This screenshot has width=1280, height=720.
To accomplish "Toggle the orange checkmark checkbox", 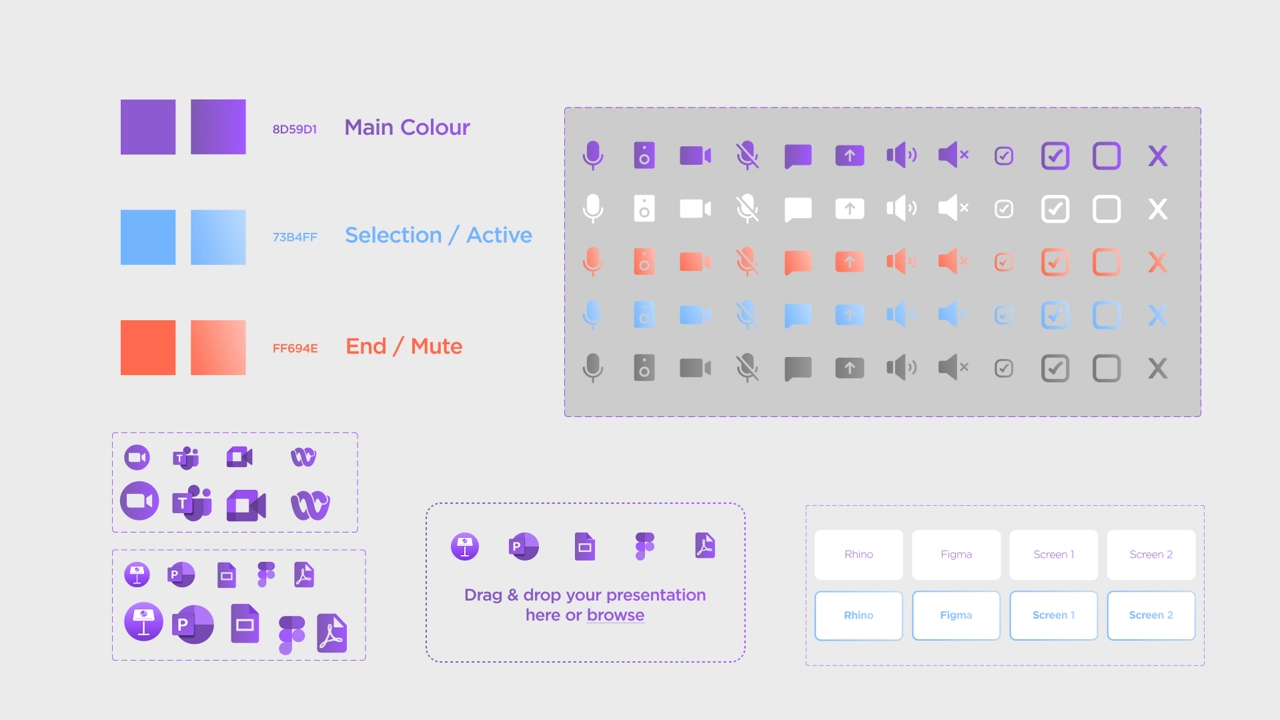I will [1055, 261].
